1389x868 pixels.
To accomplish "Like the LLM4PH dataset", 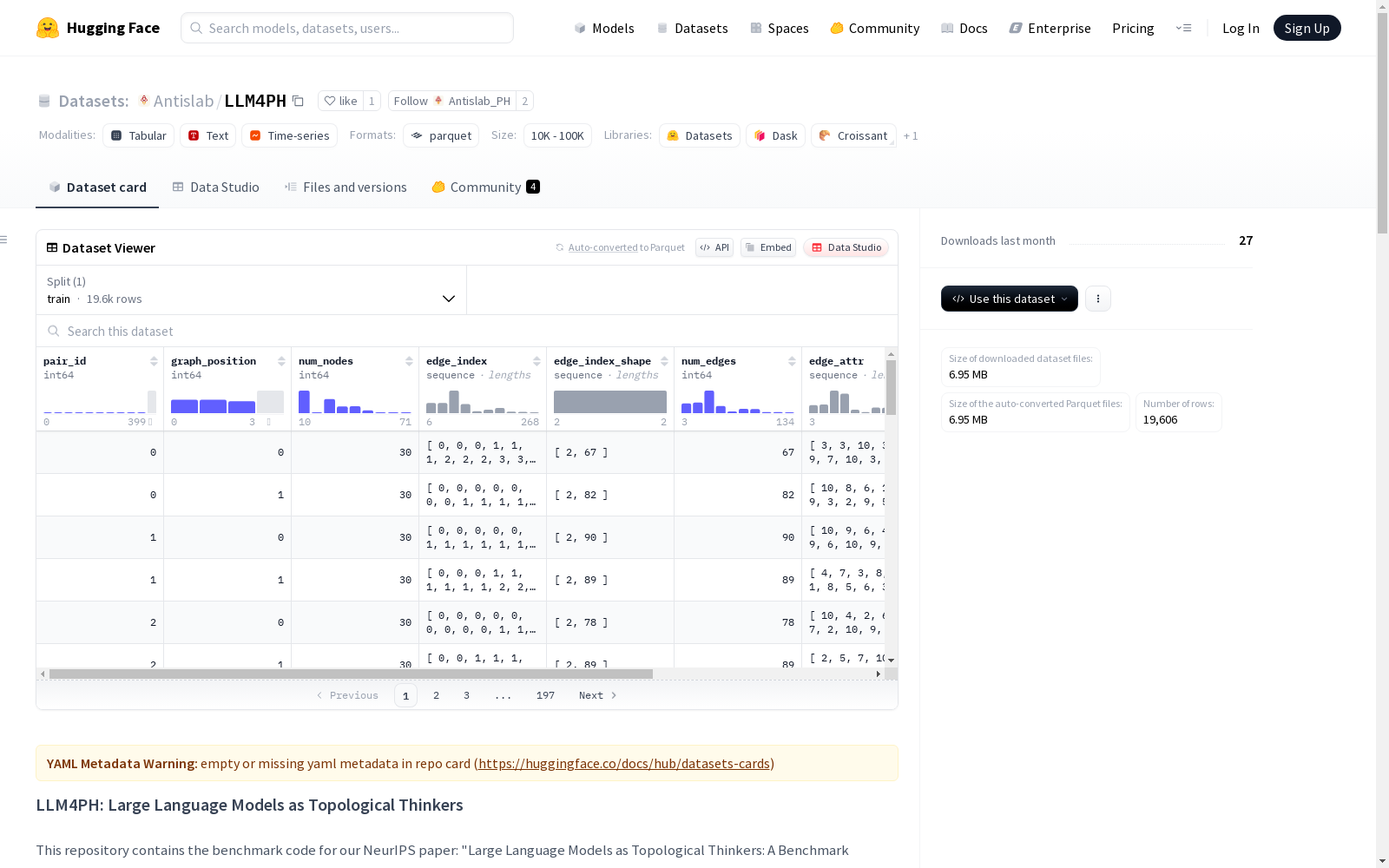I will [x=340, y=101].
